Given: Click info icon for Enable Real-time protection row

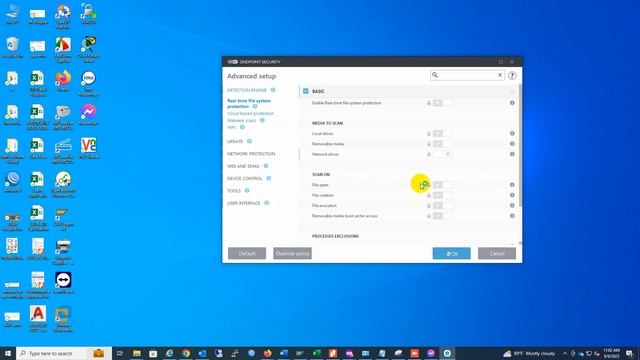Looking at the screenshot, I should tap(512, 103).
